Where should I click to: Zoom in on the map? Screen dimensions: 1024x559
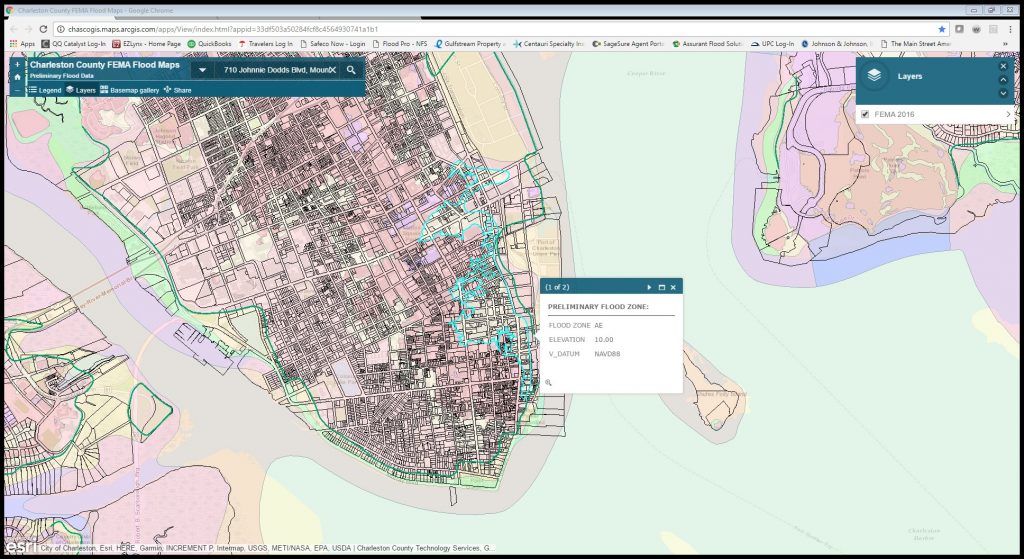tap(17, 64)
